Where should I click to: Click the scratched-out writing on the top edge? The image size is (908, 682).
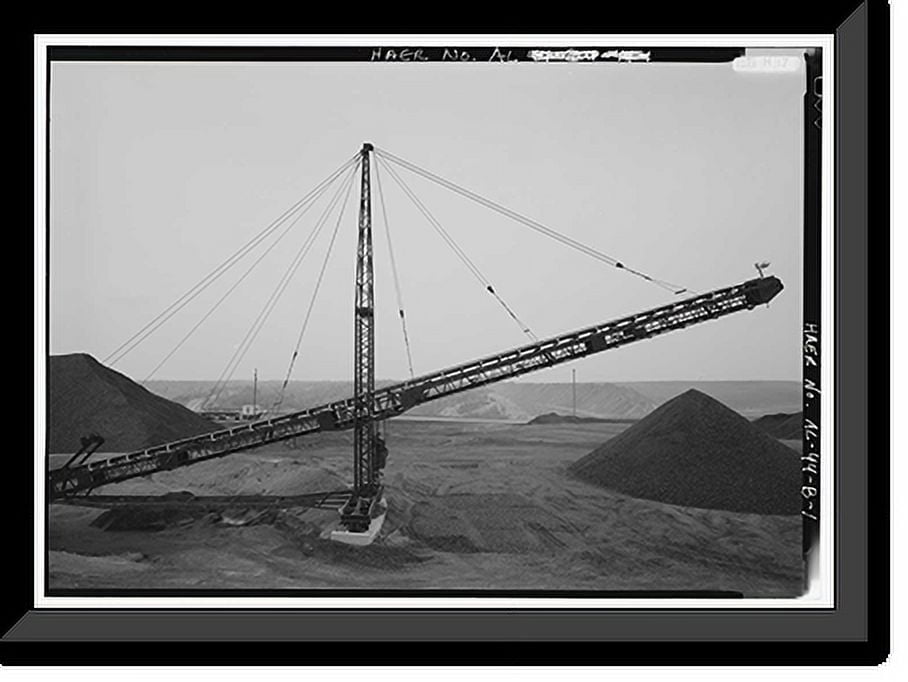[590, 56]
